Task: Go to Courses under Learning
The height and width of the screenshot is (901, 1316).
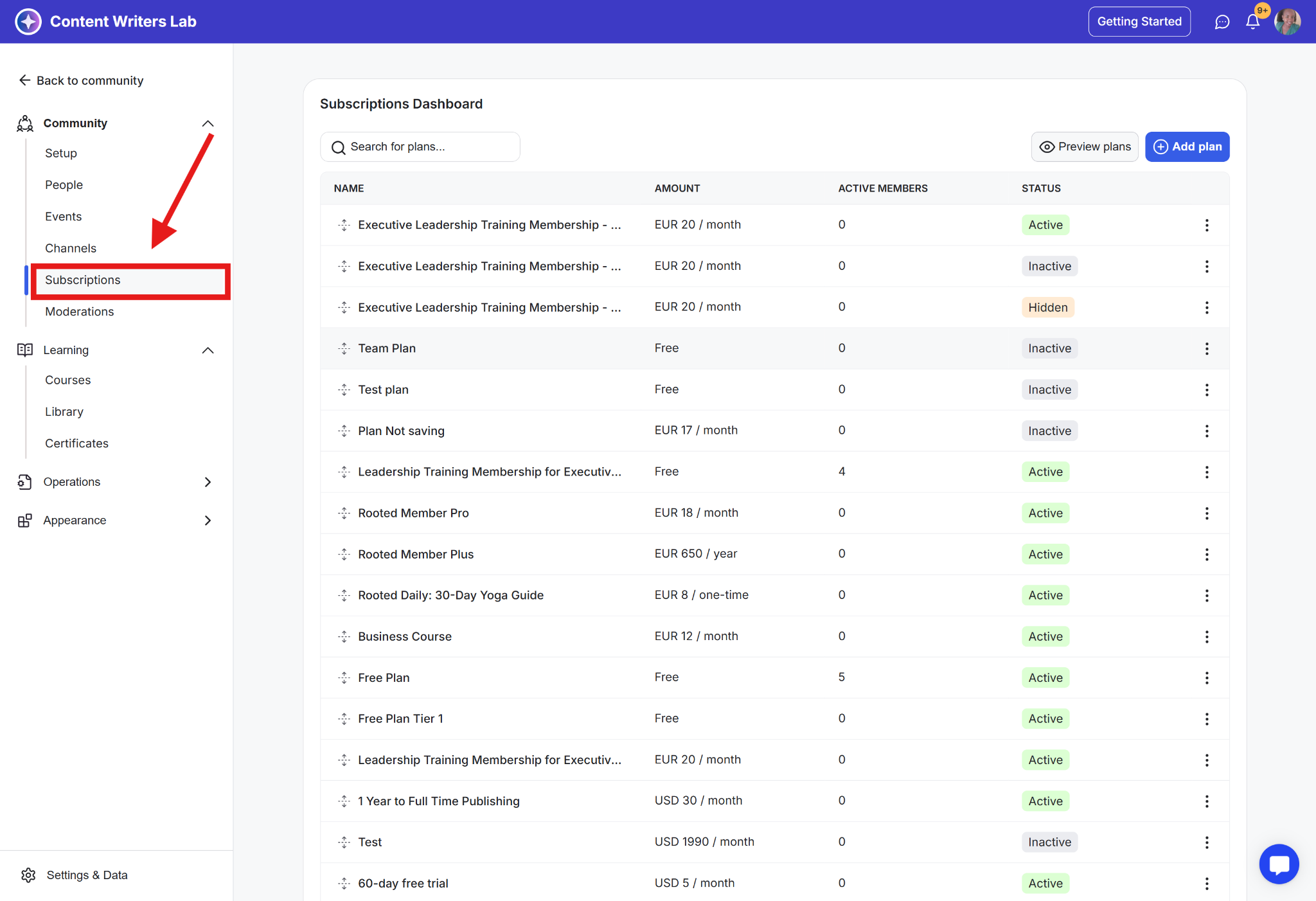Action: pos(68,380)
